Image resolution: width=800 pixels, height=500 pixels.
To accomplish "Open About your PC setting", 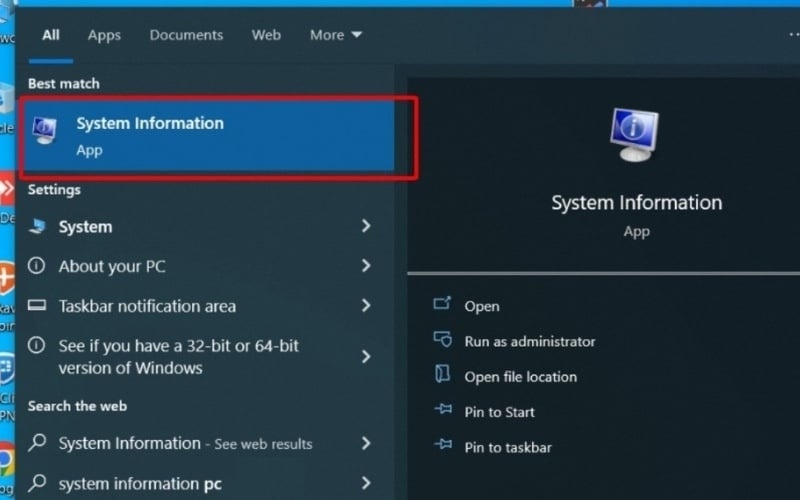I will 204,266.
